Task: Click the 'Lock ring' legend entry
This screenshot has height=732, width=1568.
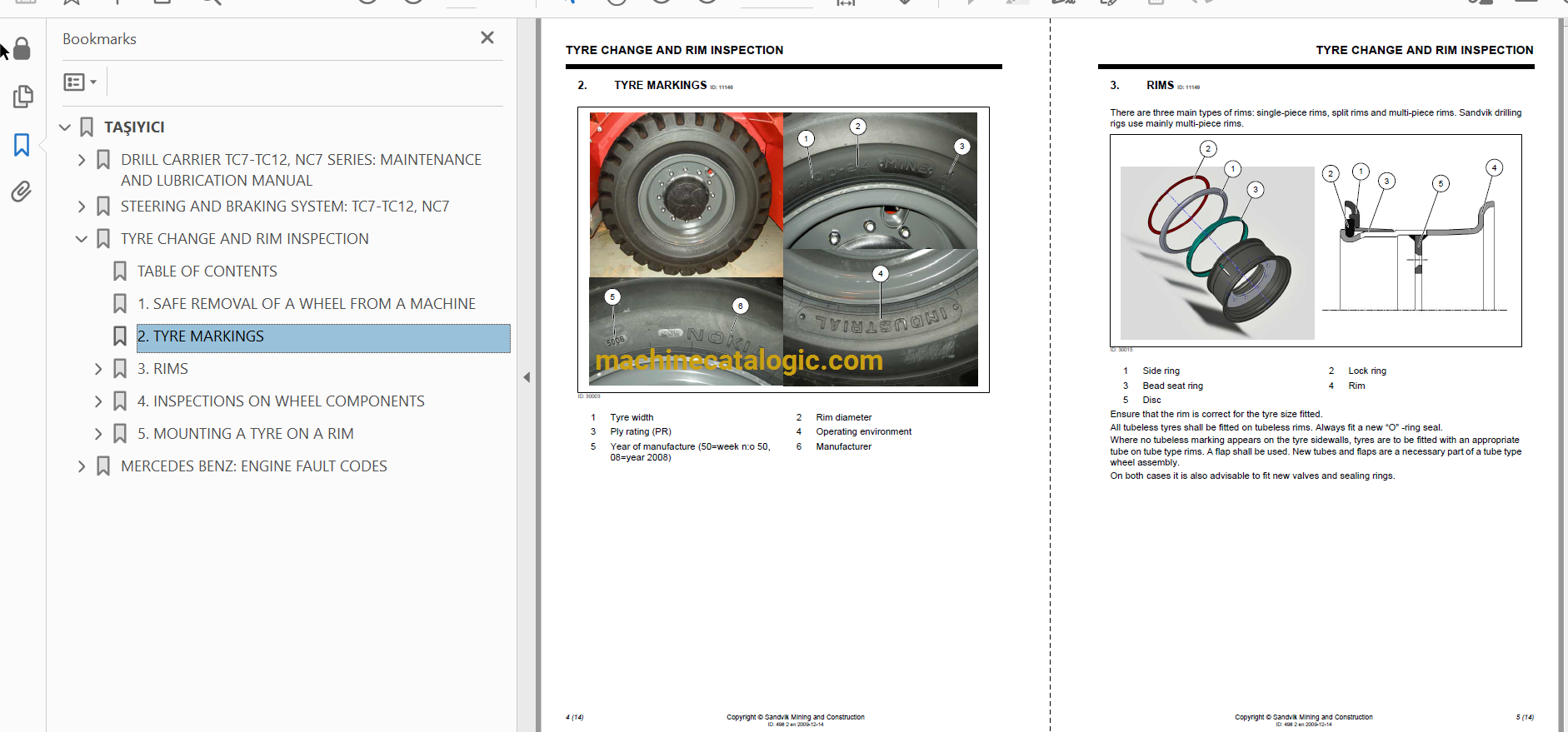Action: point(1367,371)
